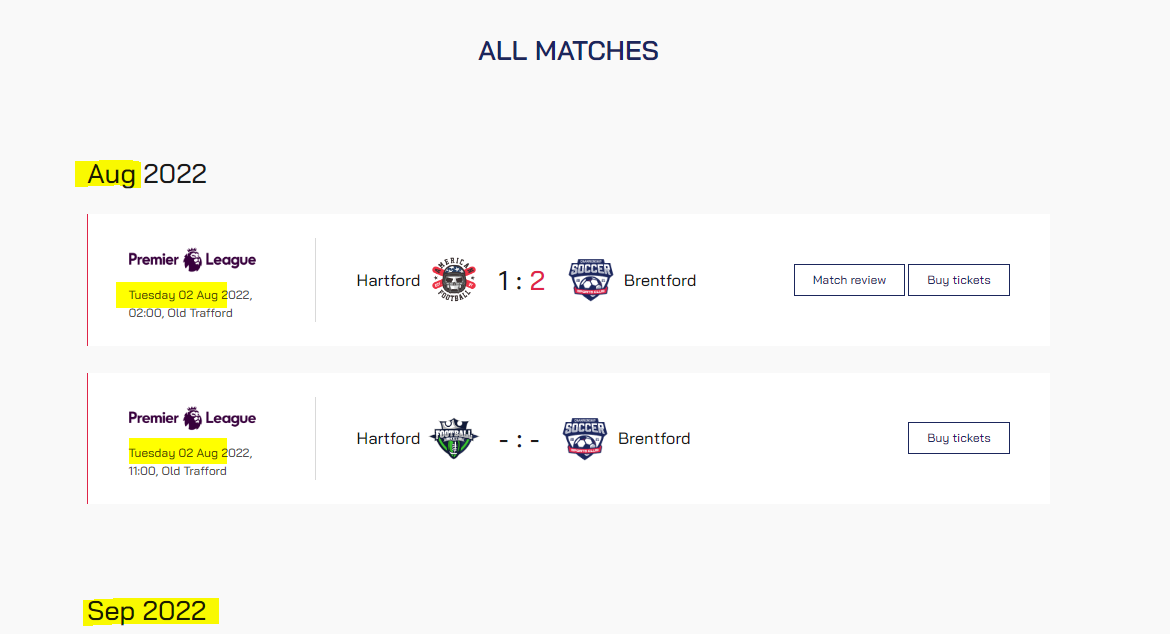Select the Brentford name in the unplayed match
This screenshot has height=634, width=1170.
click(654, 438)
